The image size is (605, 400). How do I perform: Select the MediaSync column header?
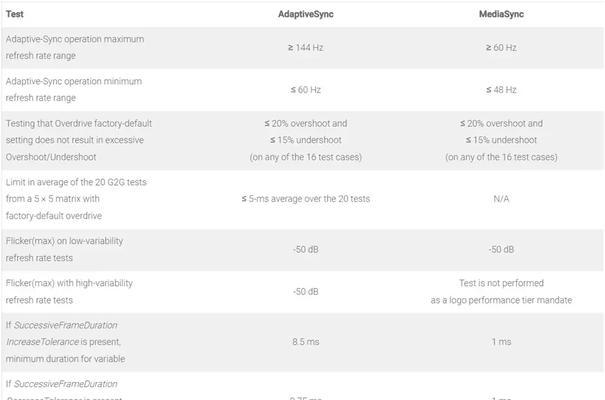[501, 14]
